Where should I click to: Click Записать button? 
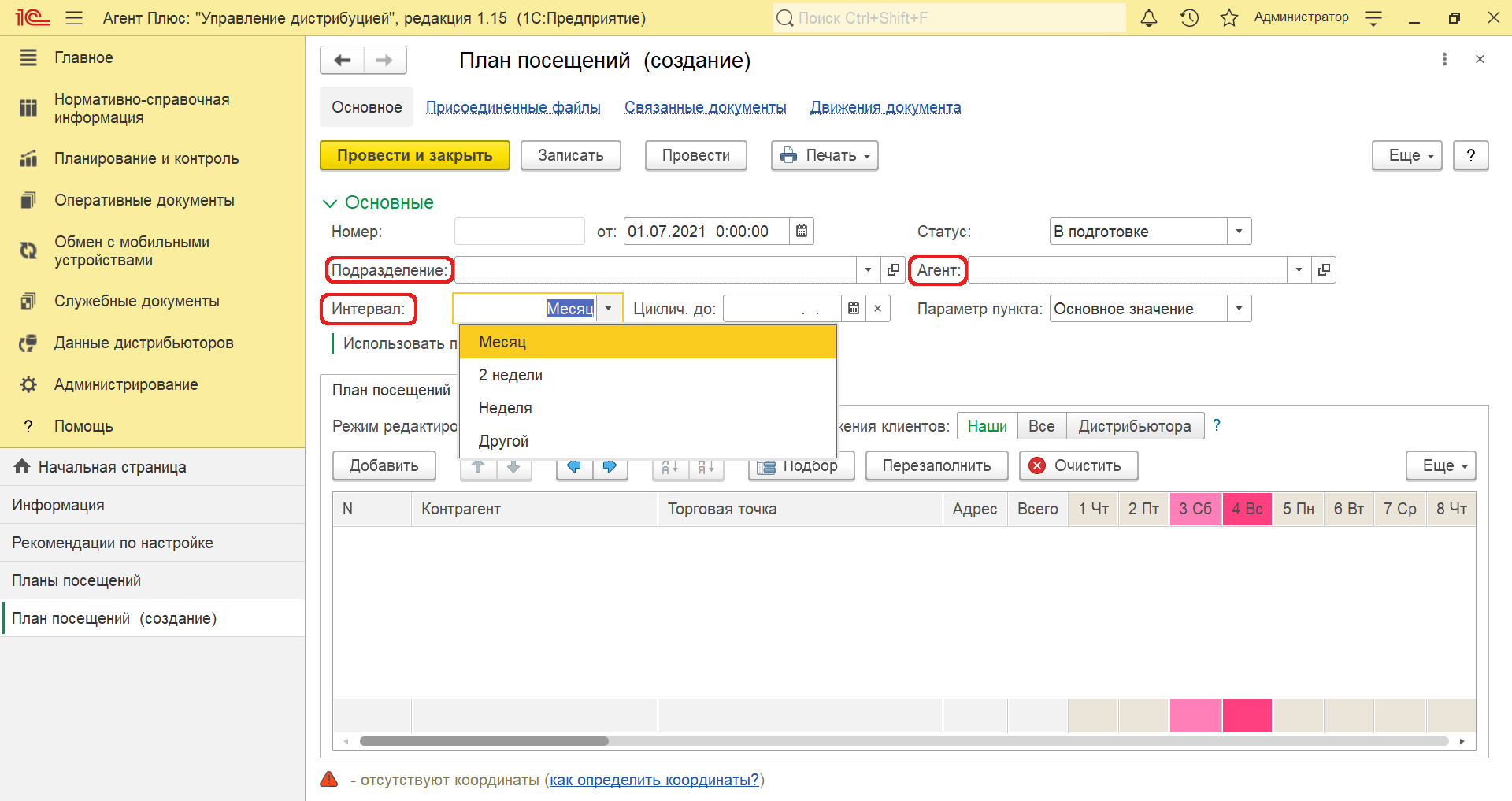571,156
